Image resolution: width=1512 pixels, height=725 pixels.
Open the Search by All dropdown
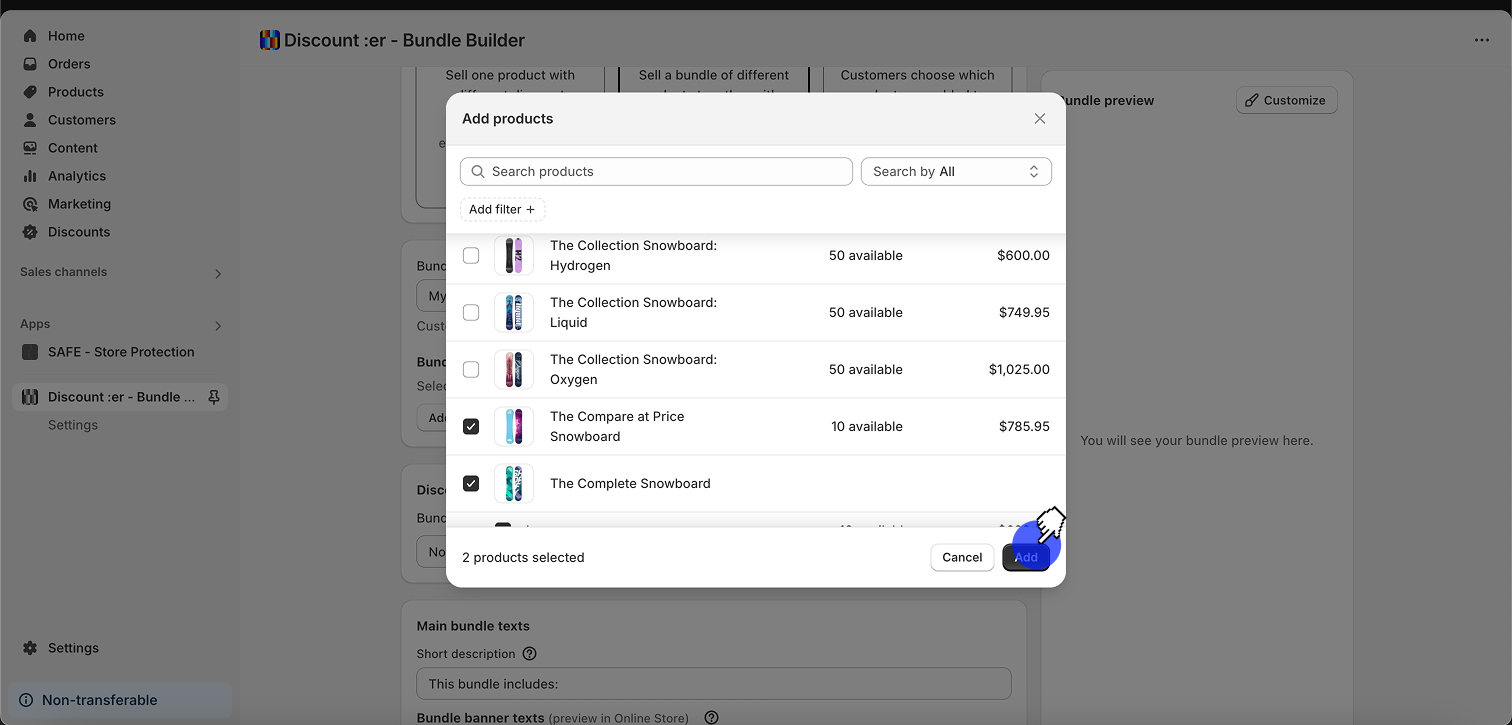(x=956, y=172)
